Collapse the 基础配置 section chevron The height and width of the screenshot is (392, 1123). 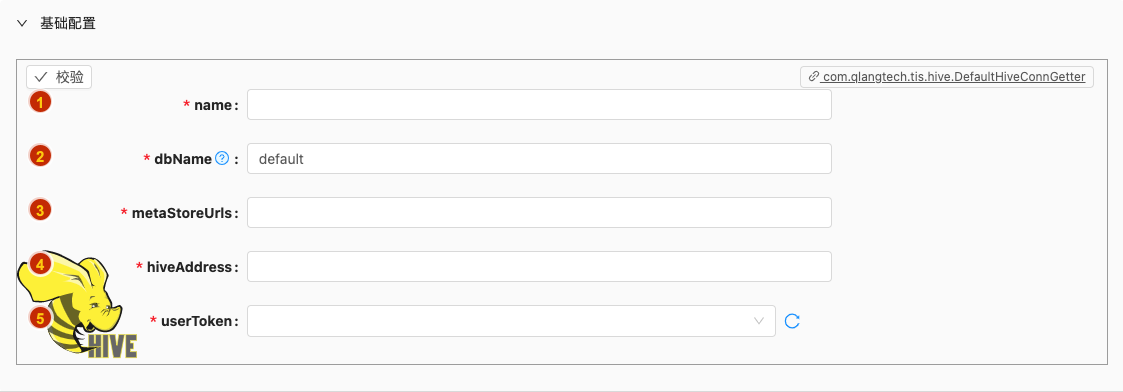[22, 24]
